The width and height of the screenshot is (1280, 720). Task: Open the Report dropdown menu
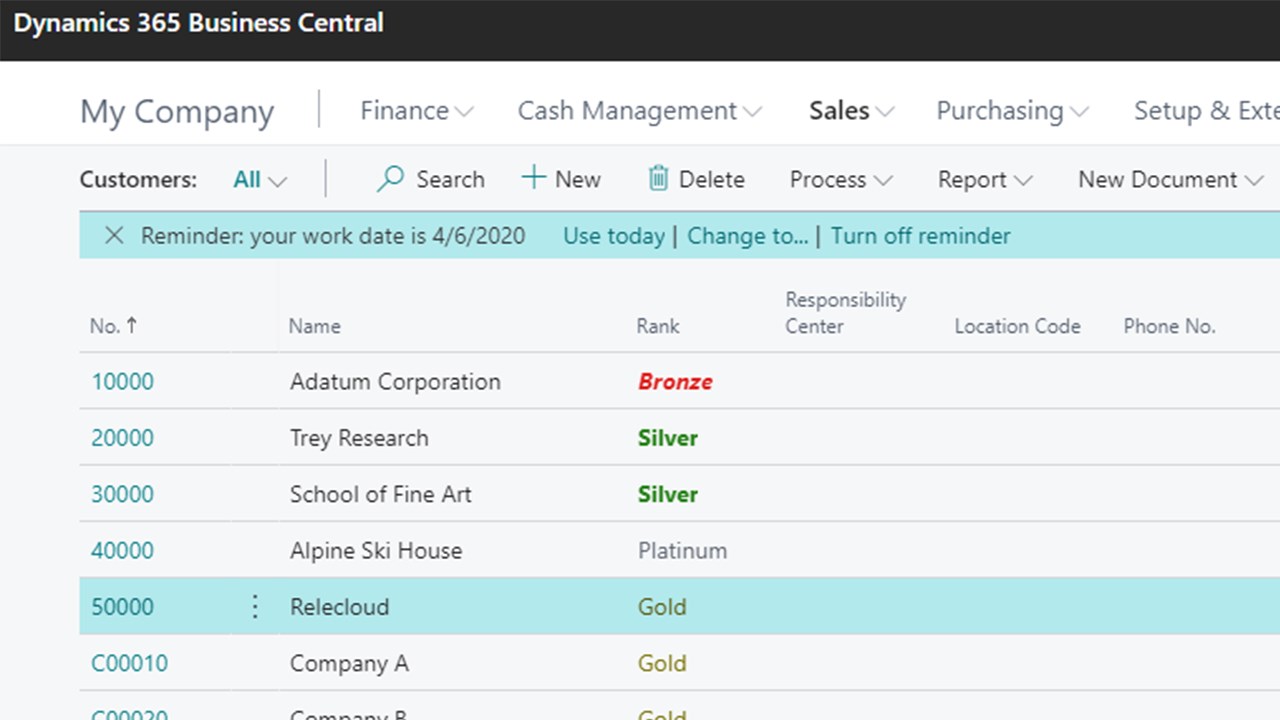pyautogui.click(x=984, y=180)
